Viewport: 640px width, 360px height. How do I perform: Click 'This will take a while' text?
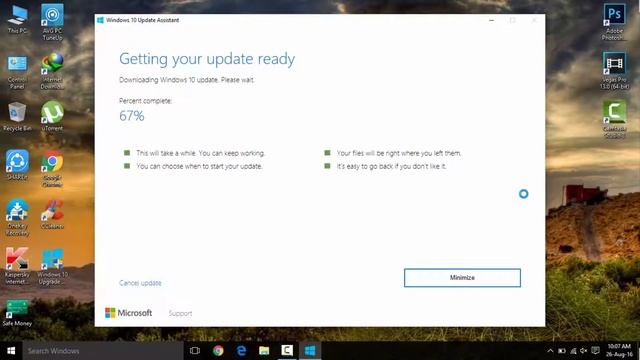tap(200, 153)
